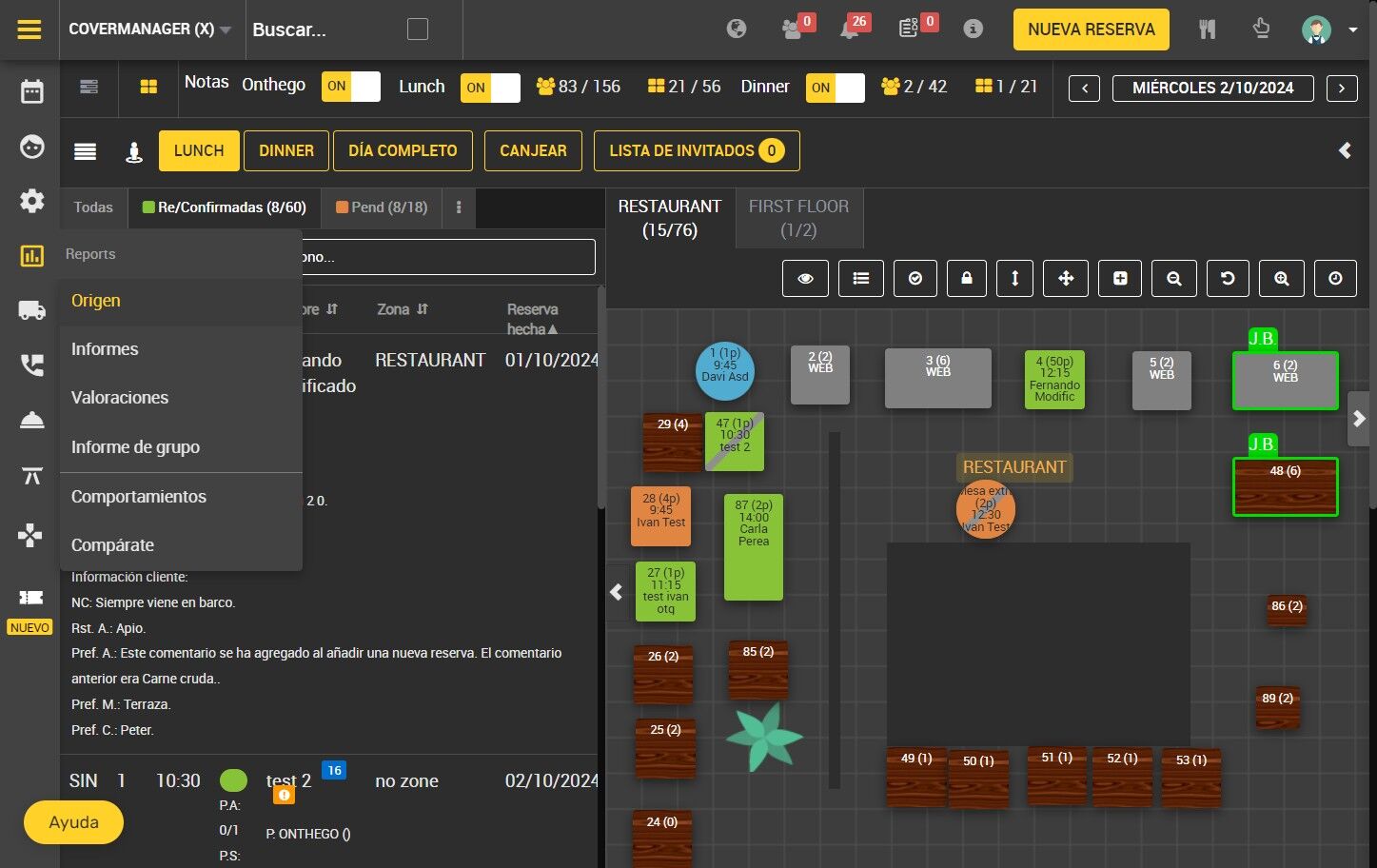Click the reset rotation icon in floor toolbar

coord(1228,278)
